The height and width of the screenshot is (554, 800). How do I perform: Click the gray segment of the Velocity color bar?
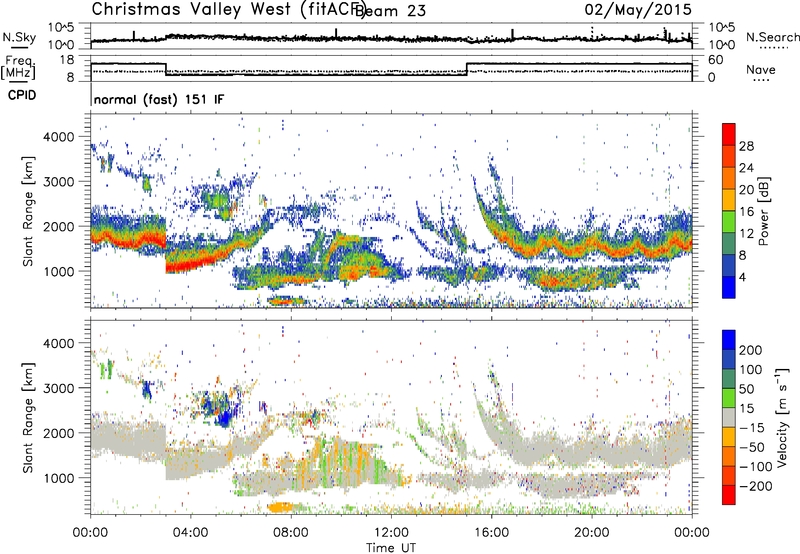[729, 417]
